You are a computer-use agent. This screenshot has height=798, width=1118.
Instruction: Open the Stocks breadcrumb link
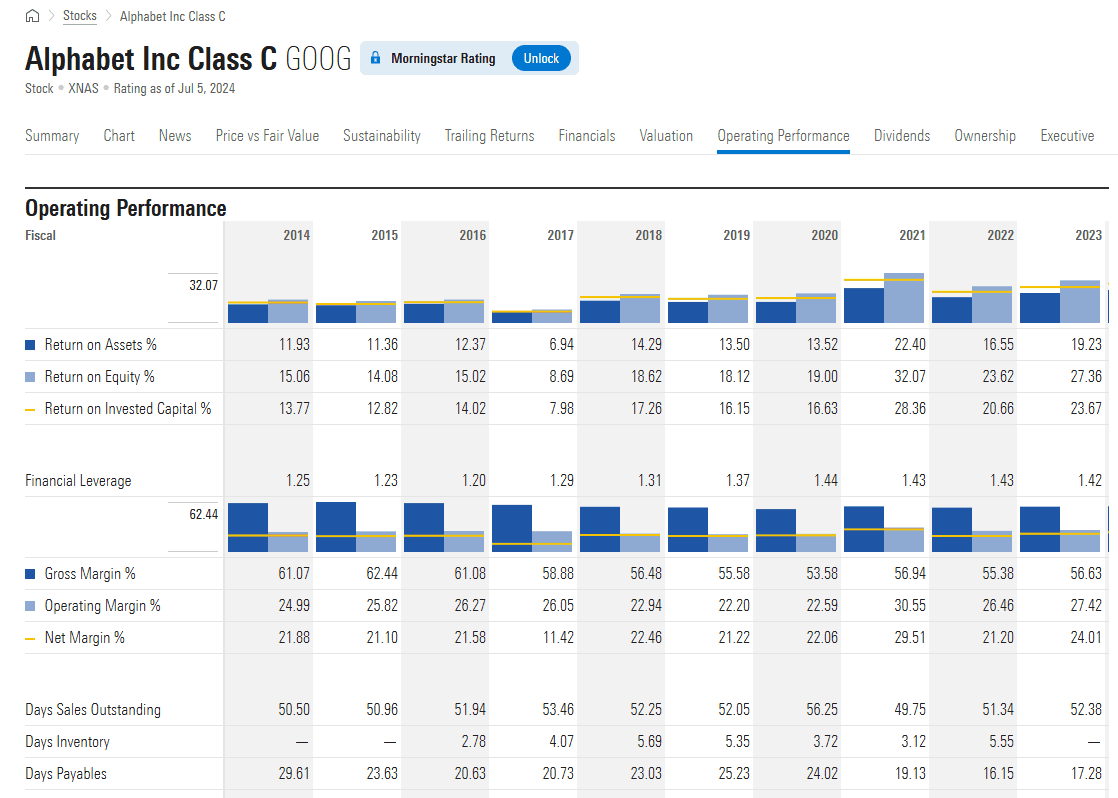(x=79, y=16)
